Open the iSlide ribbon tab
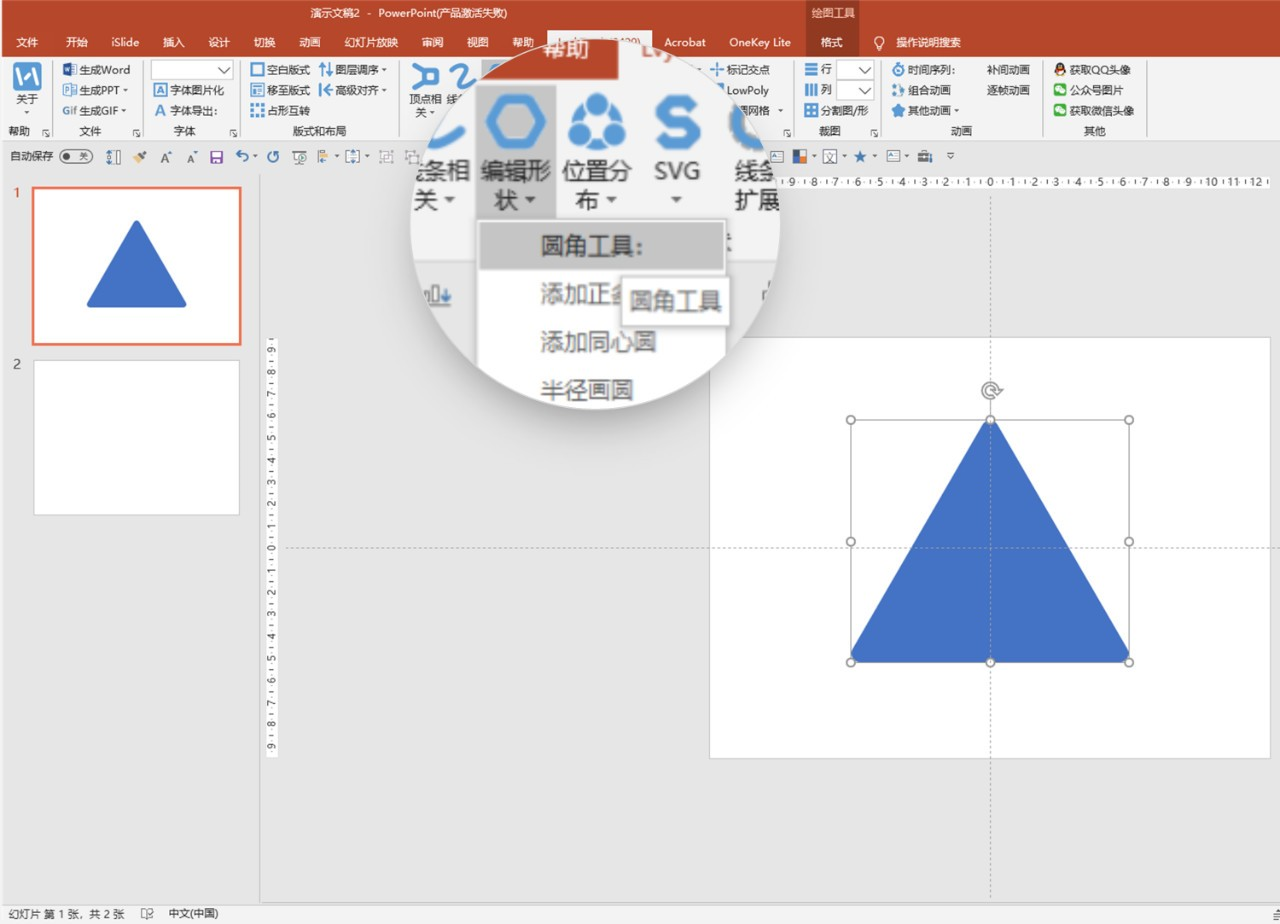The image size is (1280, 924). point(125,42)
